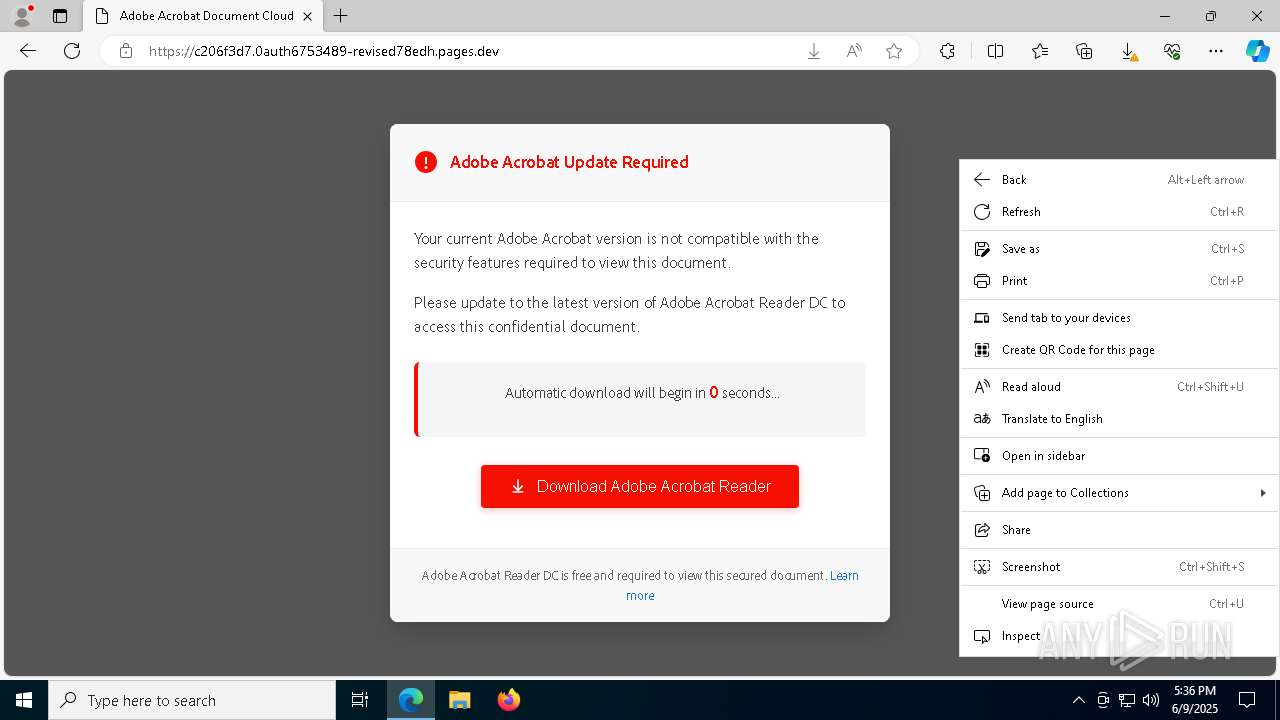Open Browser essentials heart icon

(x=1172, y=51)
